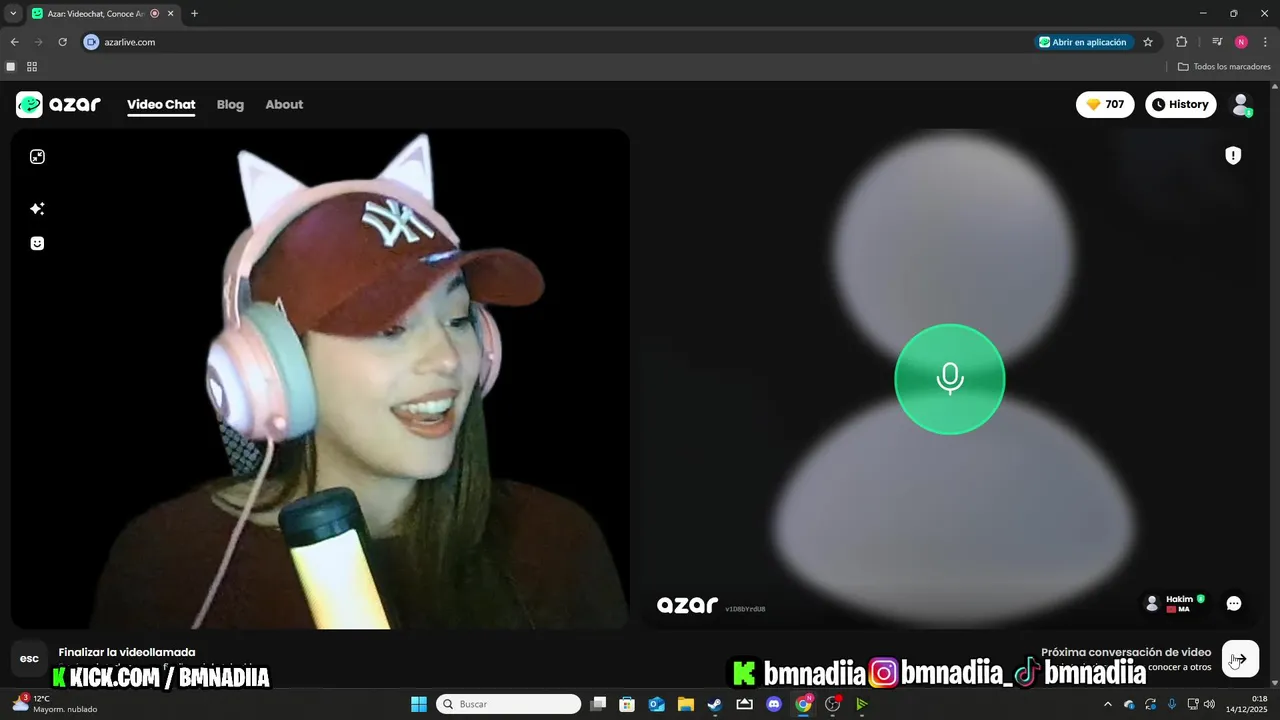Click Próxima conversación de video text
1280x720 pixels.
[1126, 652]
